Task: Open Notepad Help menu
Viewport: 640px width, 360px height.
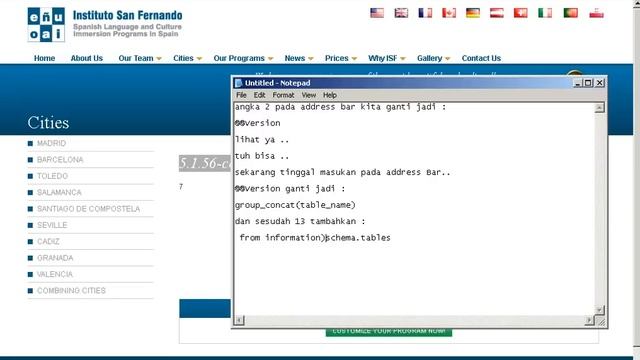Action: point(330,95)
